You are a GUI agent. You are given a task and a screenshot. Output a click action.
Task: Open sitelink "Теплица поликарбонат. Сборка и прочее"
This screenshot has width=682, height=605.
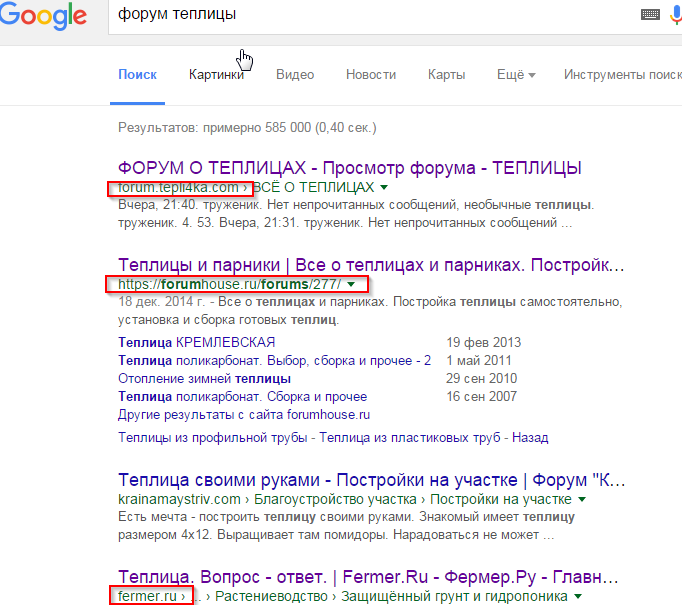tap(243, 397)
